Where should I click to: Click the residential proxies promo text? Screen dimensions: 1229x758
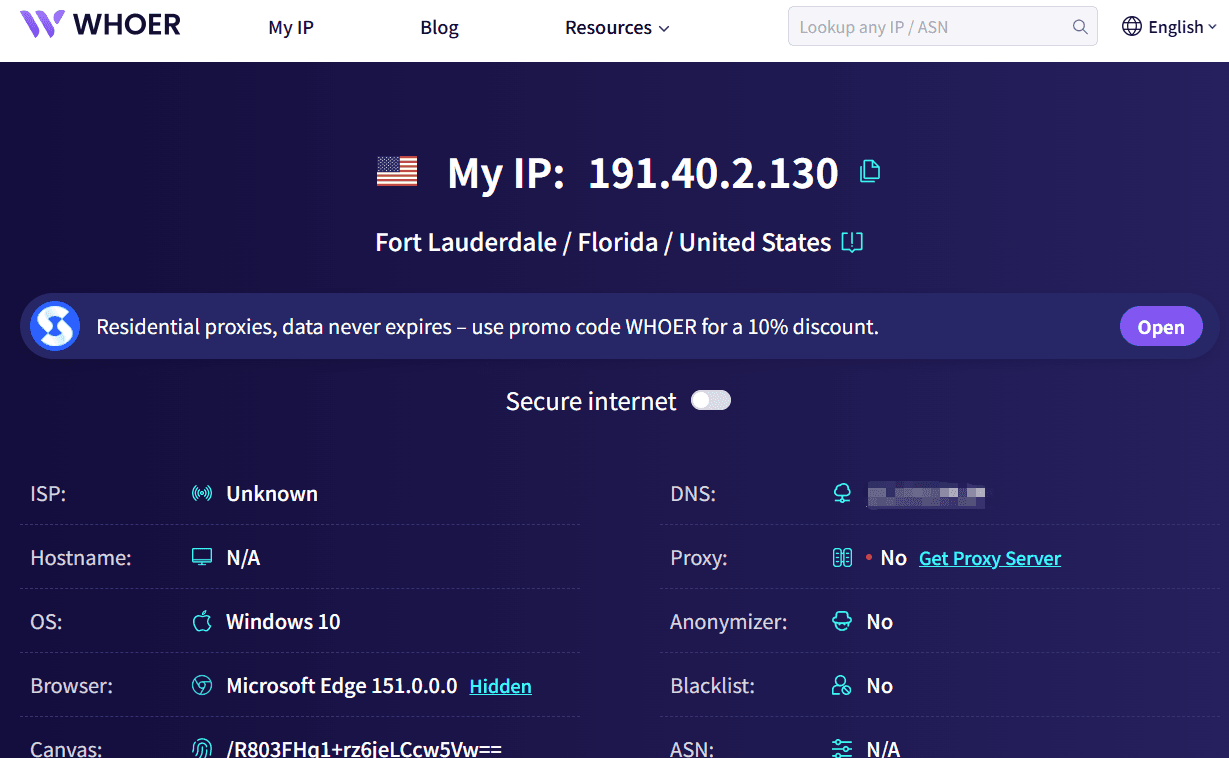(x=487, y=326)
